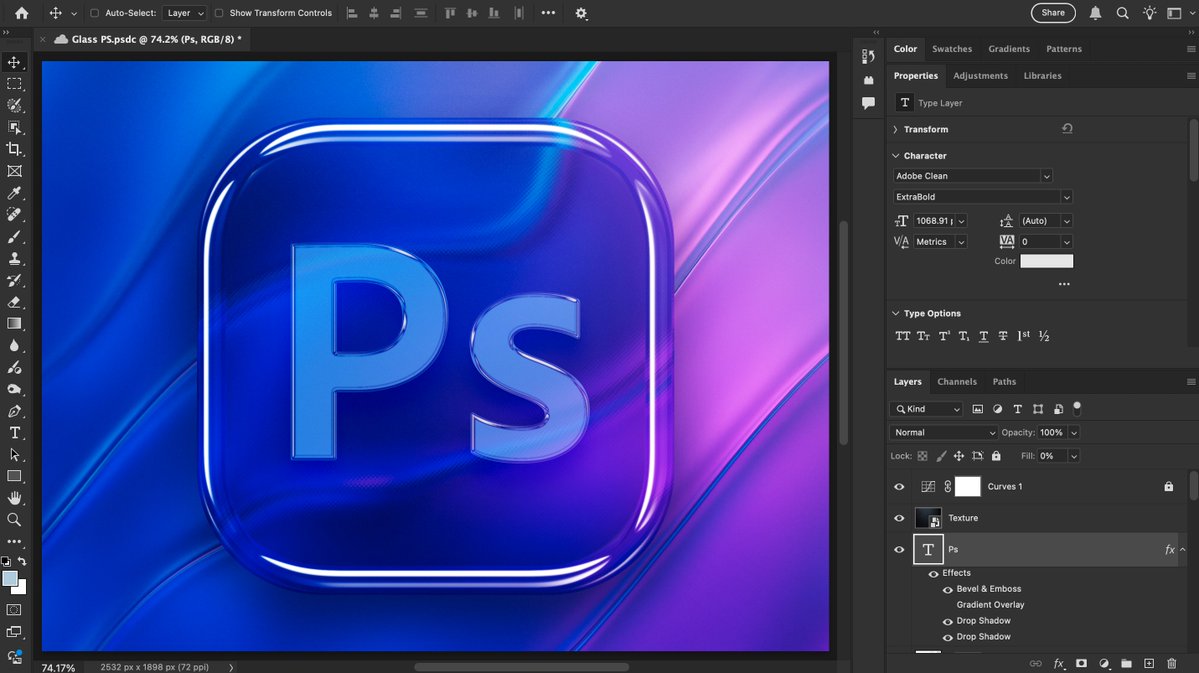Open the options bar gear settings
Viewport: 1199px width, 673px height.
(x=581, y=13)
